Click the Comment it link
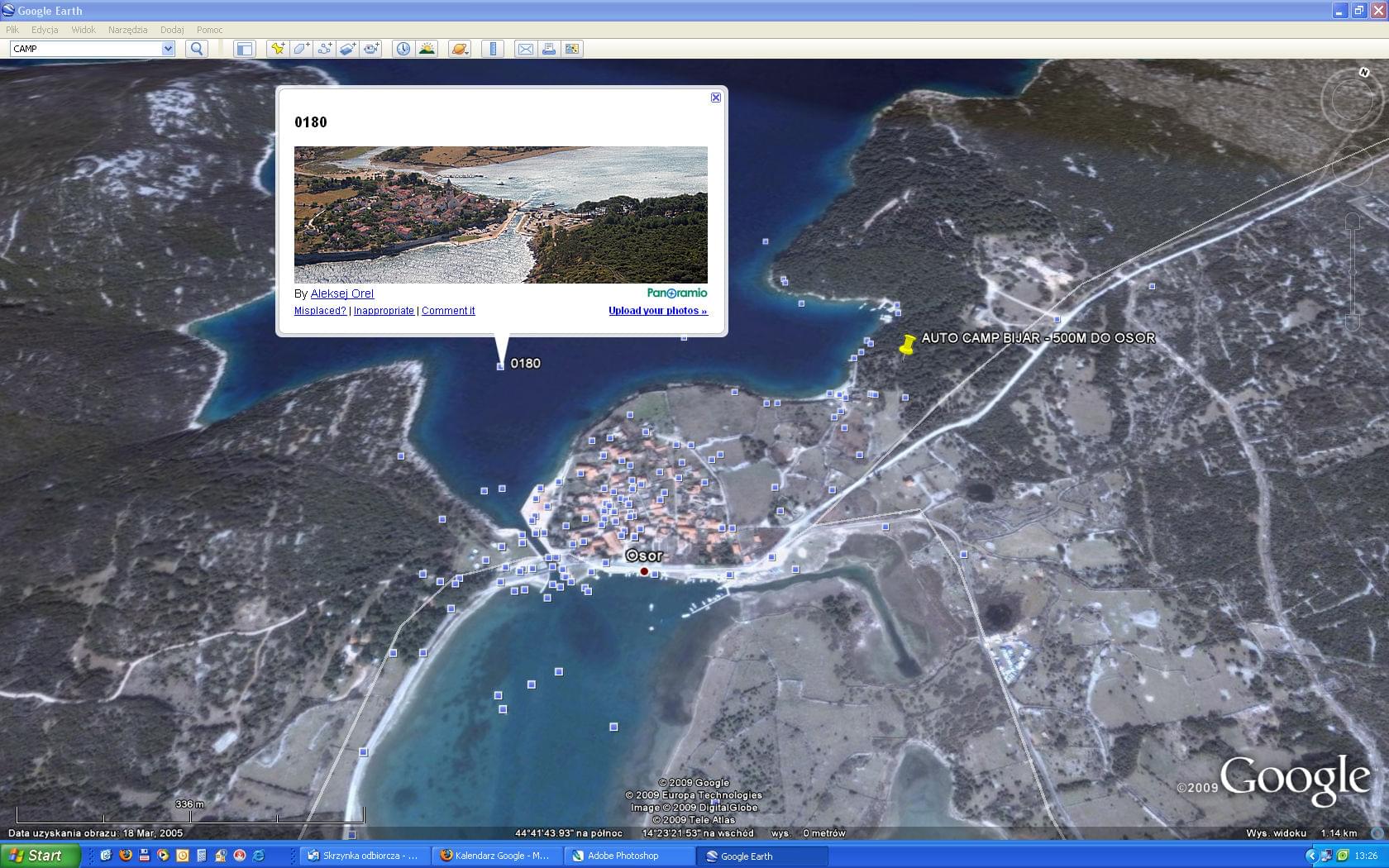This screenshot has width=1389, height=868. click(x=448, y=311)
